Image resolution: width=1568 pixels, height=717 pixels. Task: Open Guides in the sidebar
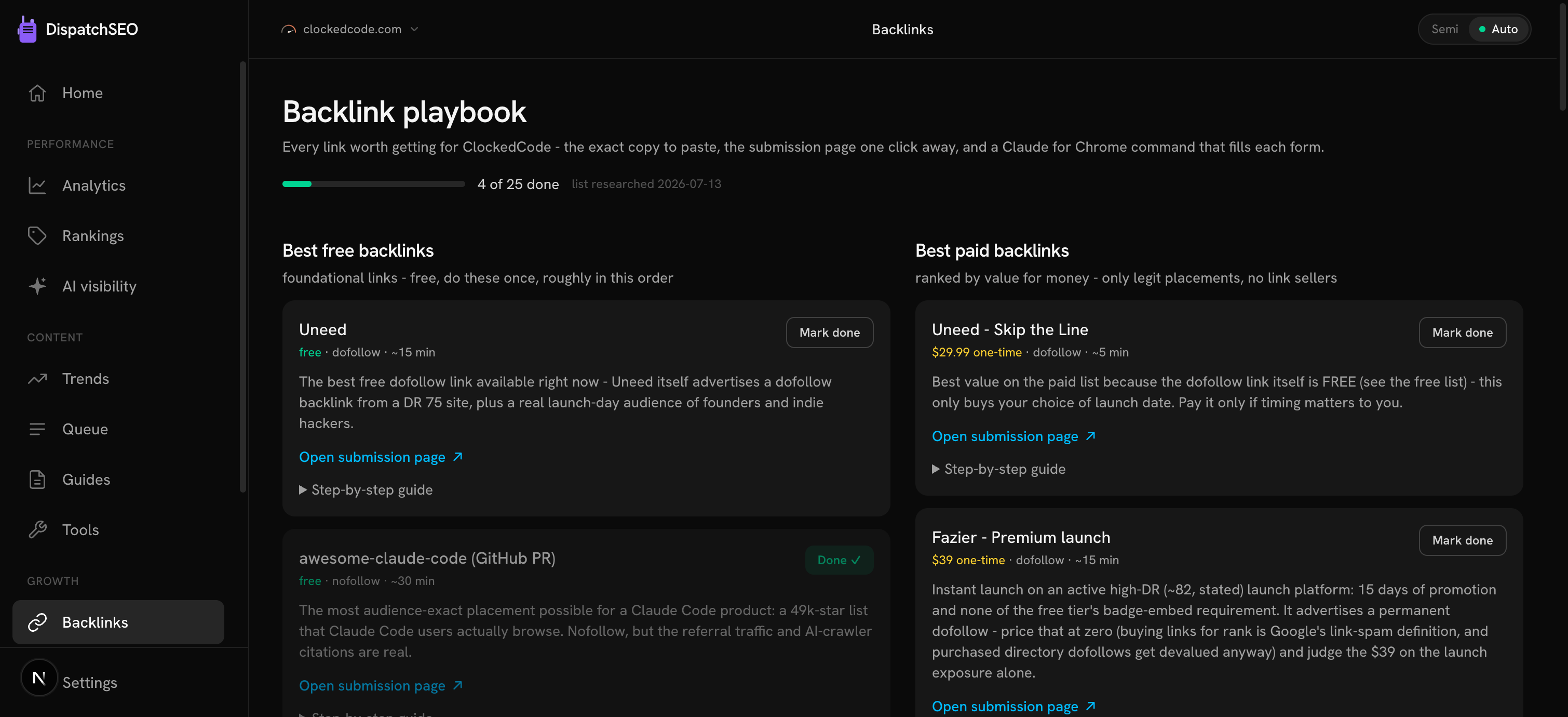[x=118, y=480]
